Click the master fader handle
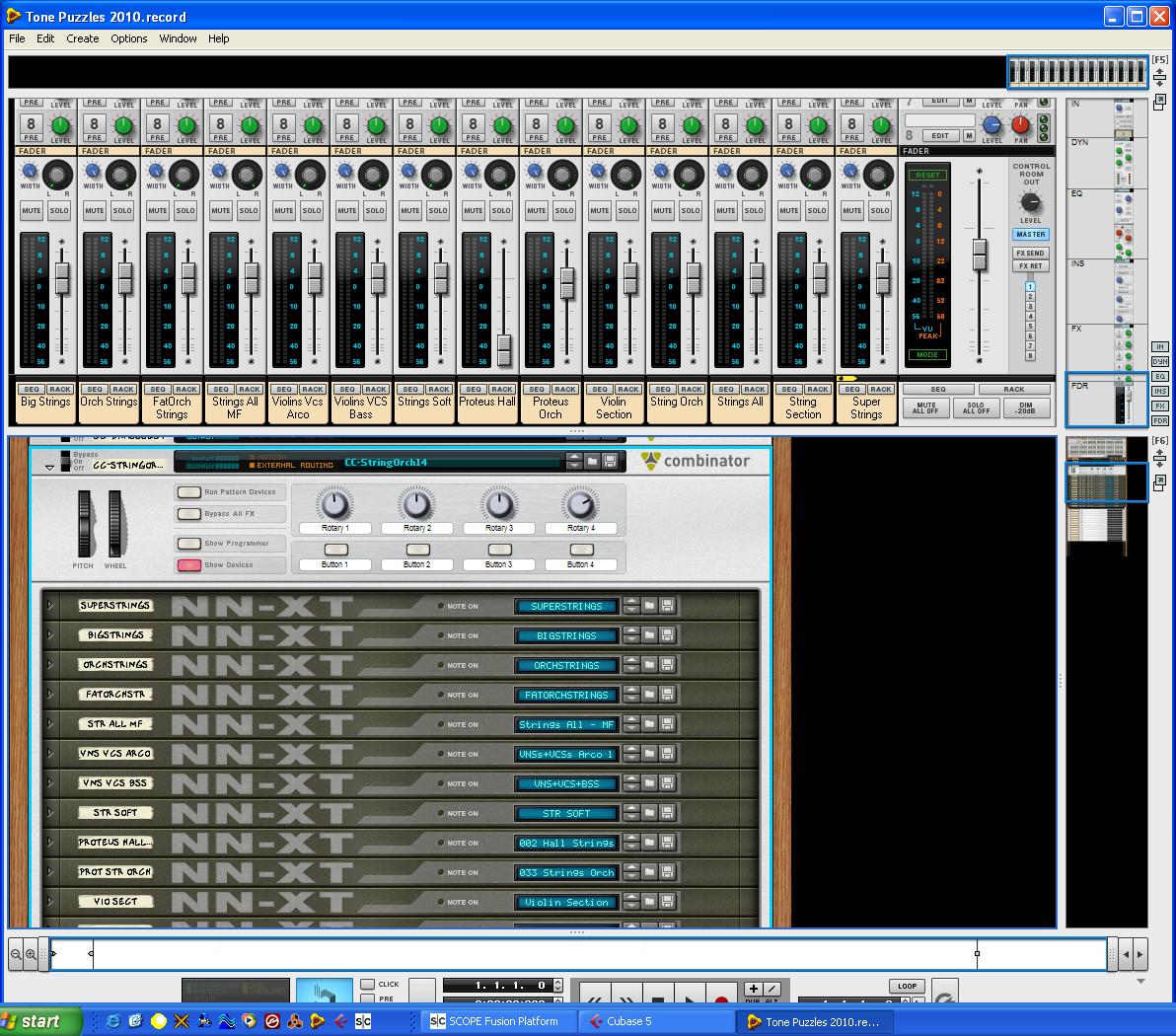The width and height of the screenshot is (1176, 1036). [x=980, y=255]
